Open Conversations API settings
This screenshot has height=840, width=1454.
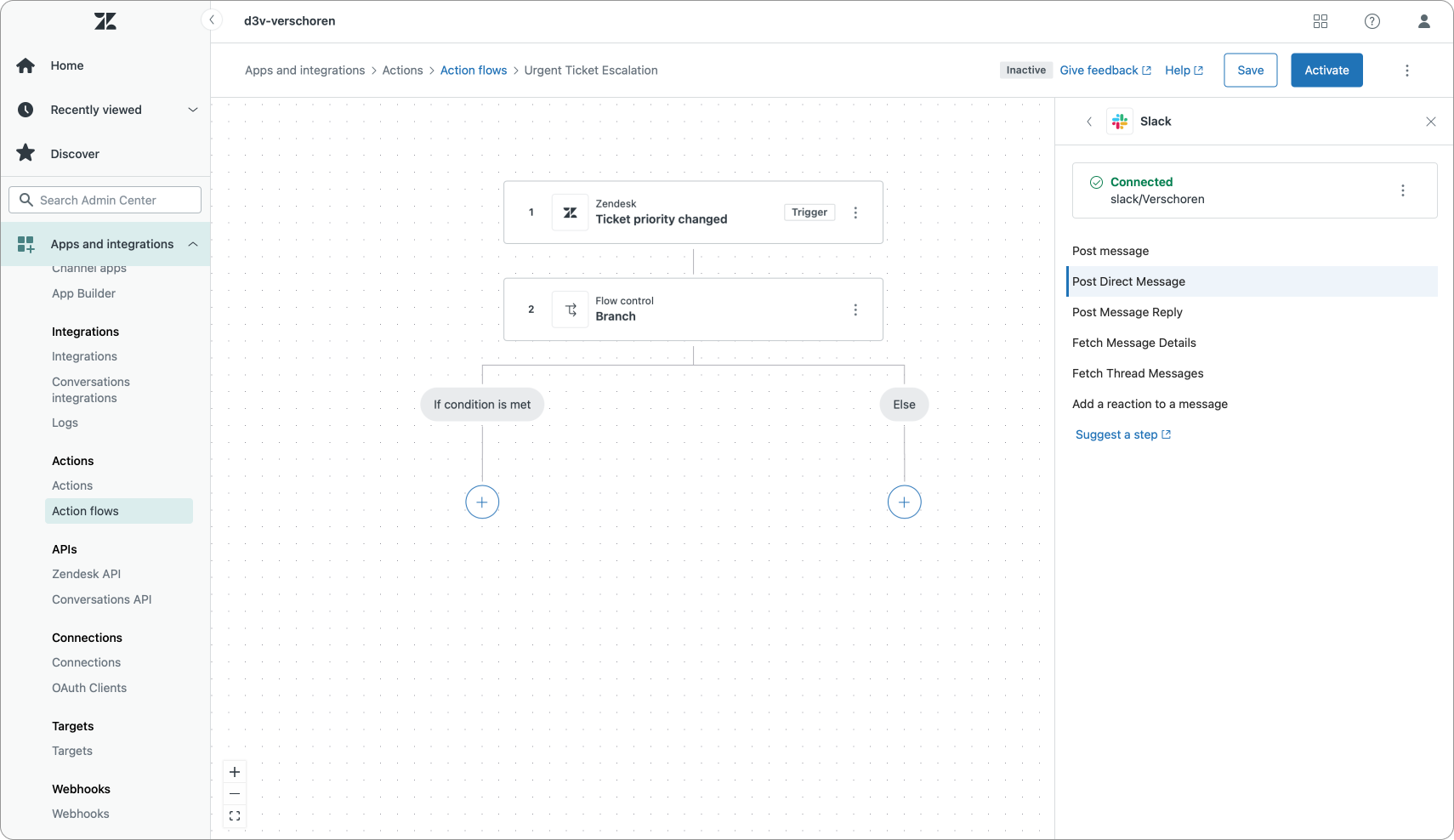point(102,599)
